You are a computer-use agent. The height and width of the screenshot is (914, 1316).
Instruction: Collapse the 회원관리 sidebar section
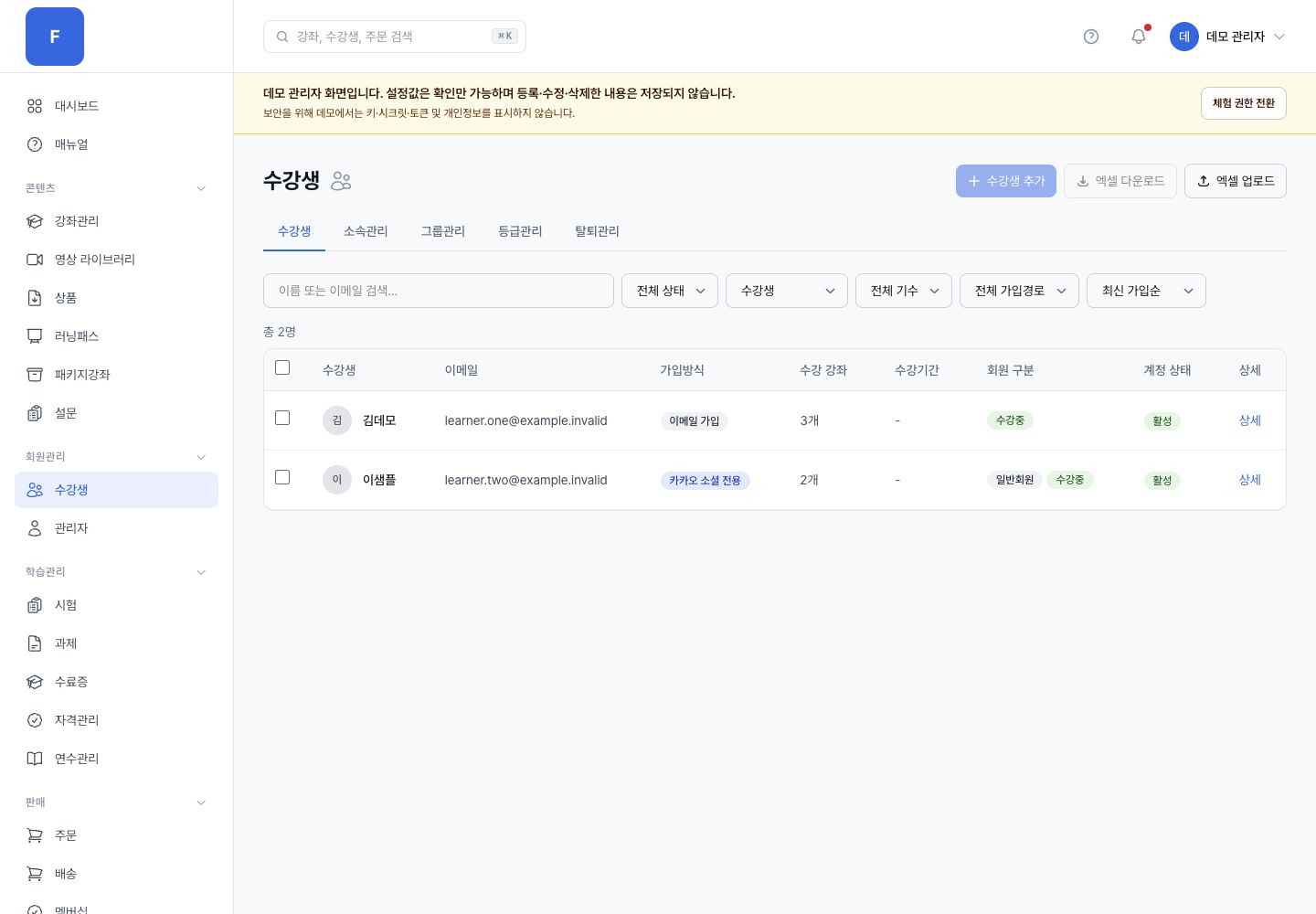click(201, 457)
